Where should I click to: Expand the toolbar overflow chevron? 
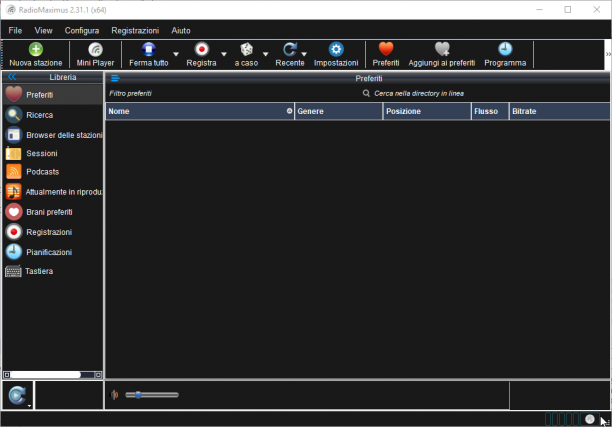pos(608,54)
